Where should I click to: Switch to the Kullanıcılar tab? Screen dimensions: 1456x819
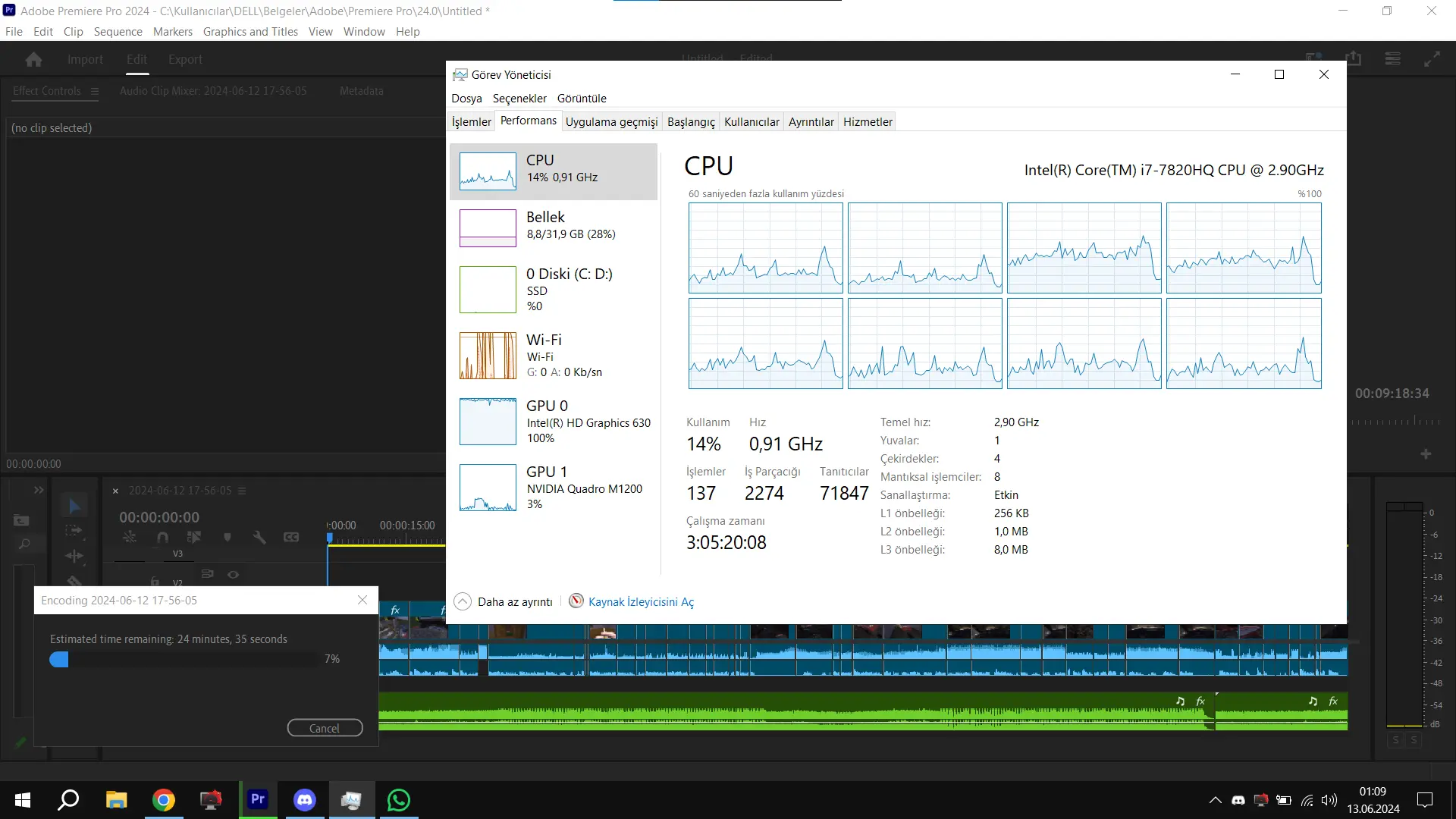[x=752, y=122]
